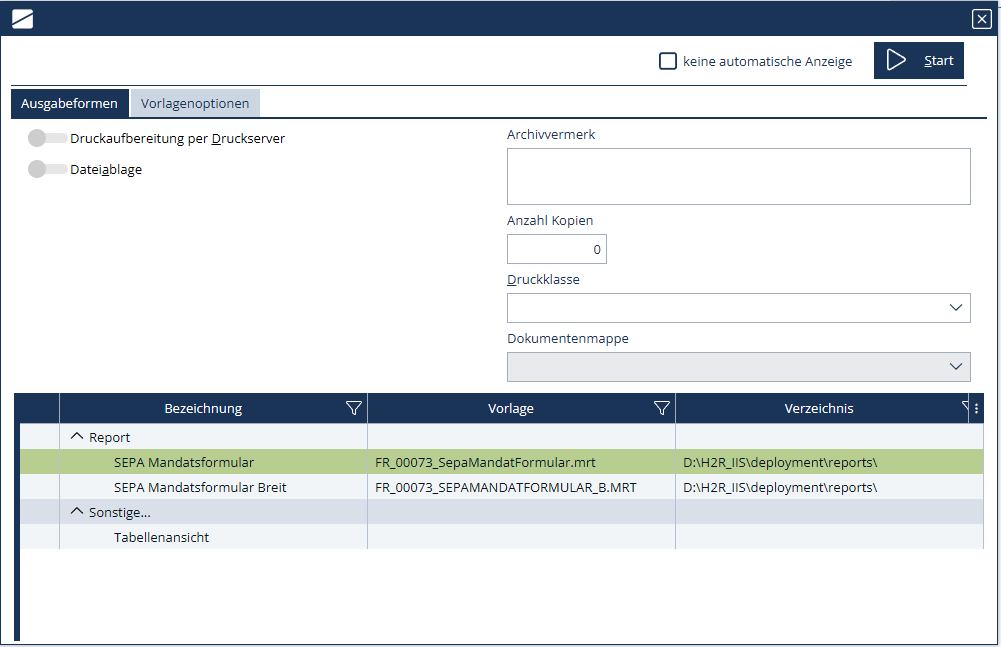Select the SEPA Mandatsformular row

point(502,462)
